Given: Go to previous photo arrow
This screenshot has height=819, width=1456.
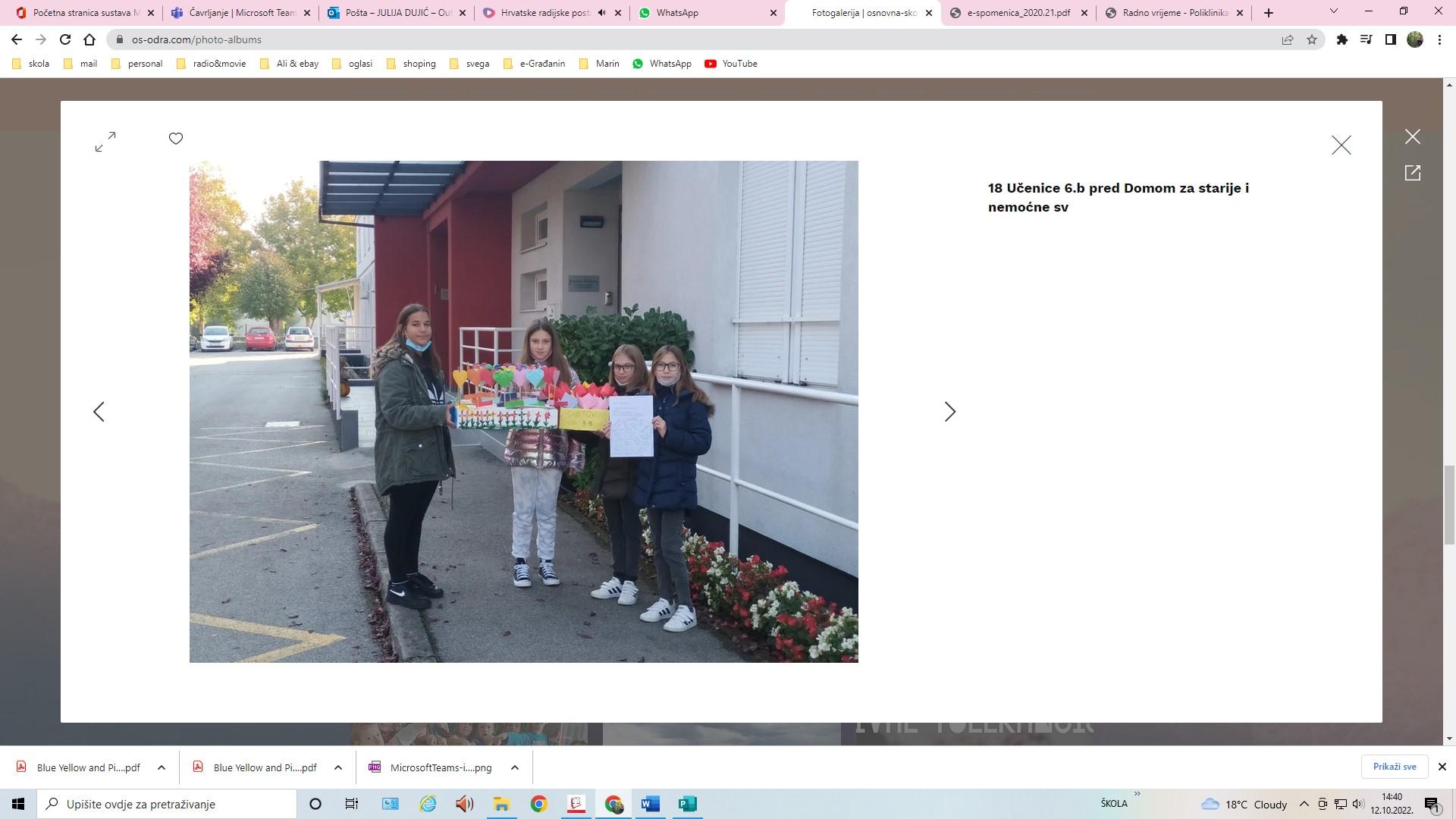Looking at the screenshot, I should 99,412.
